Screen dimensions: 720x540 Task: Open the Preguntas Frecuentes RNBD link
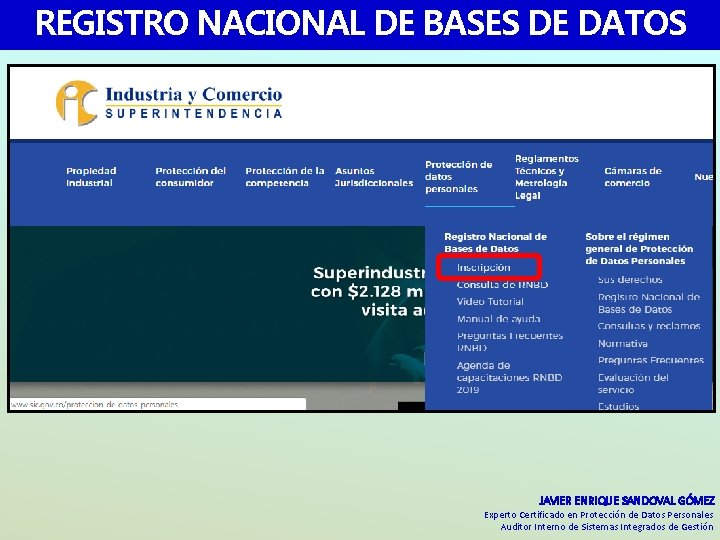click(x=510, y=342)
